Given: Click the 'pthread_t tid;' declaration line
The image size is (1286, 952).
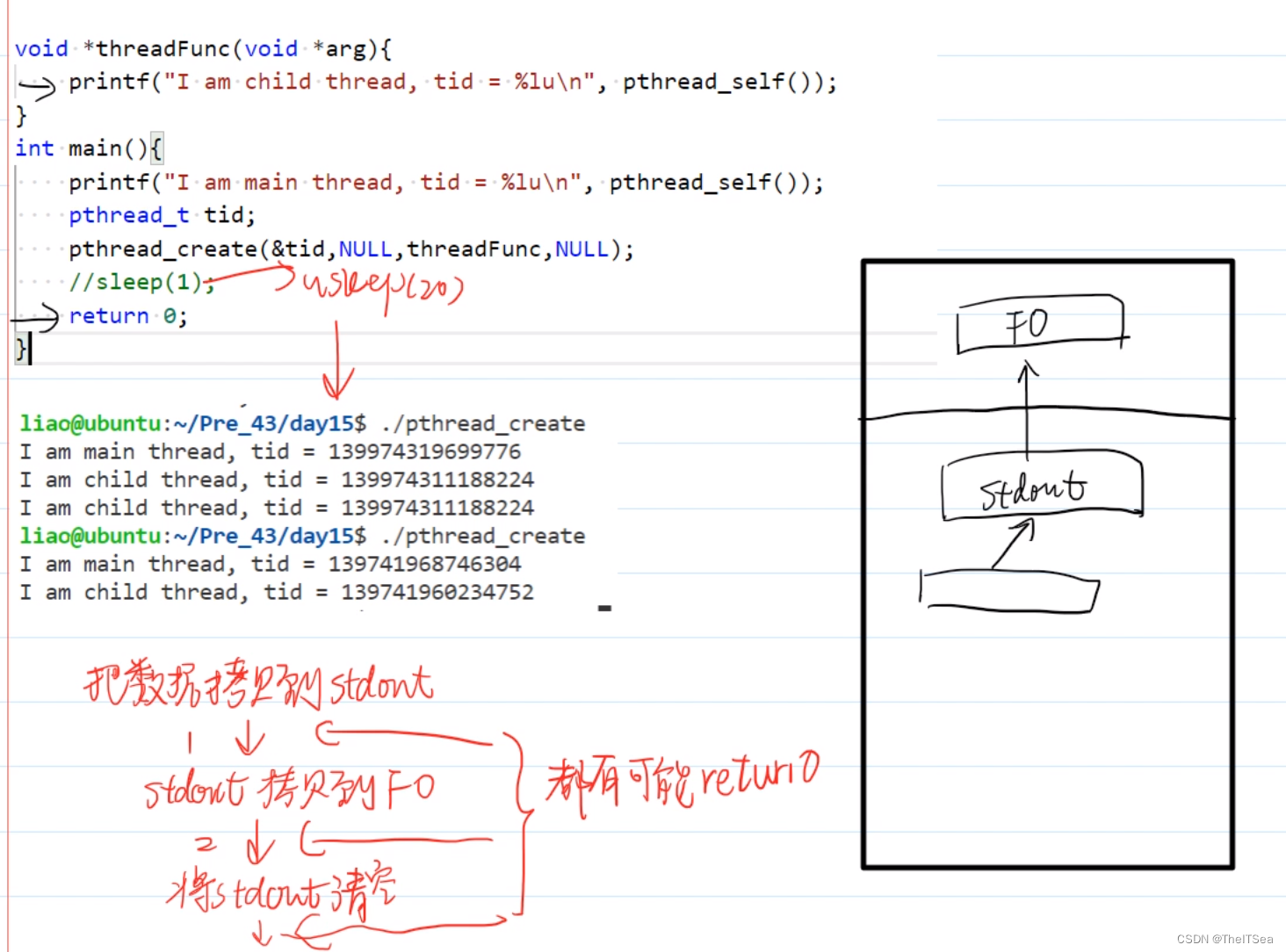Looking at the screenshot, I should coord(162,216).
